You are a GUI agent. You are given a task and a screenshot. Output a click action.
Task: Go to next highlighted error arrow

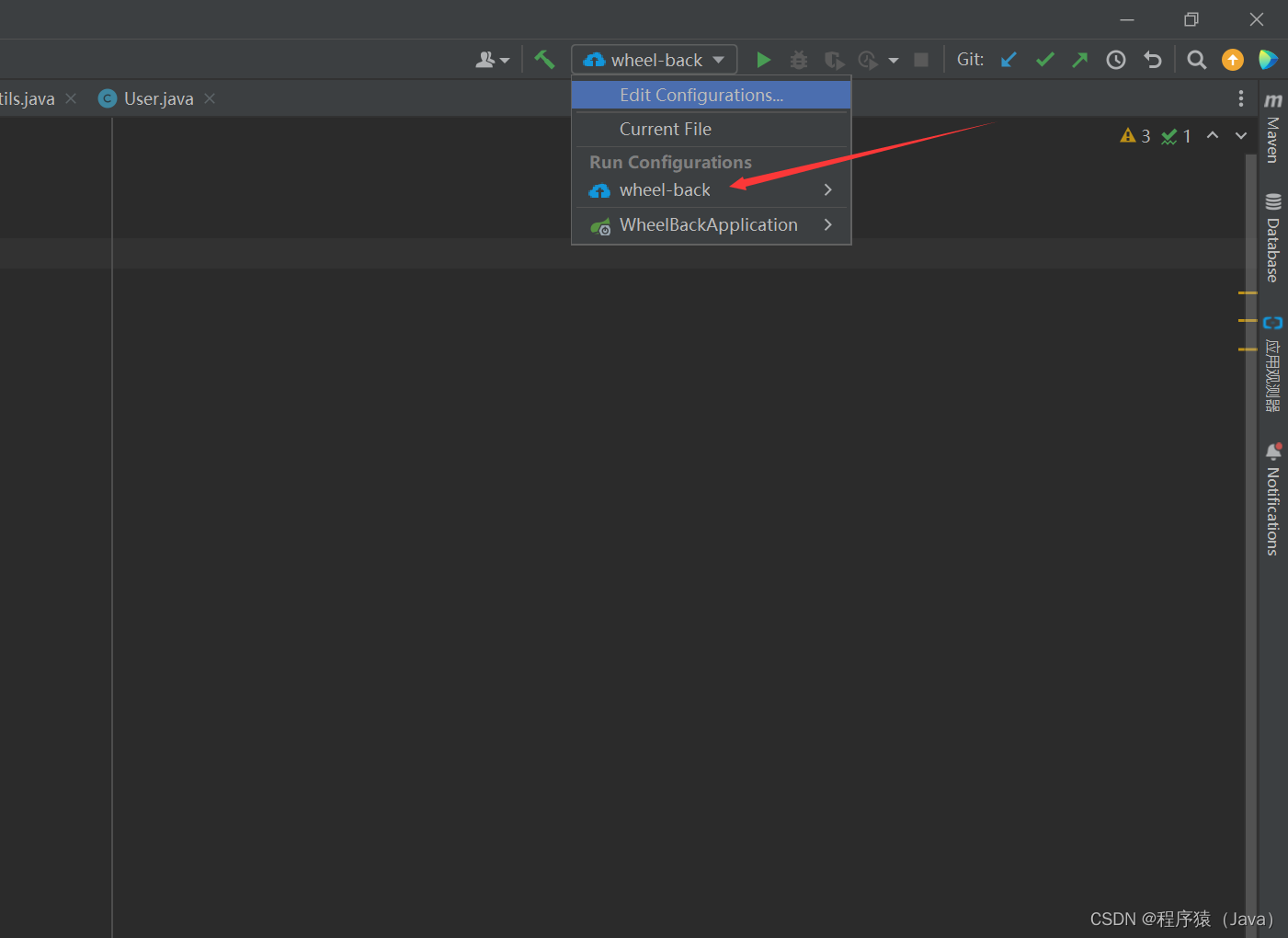tap(1241, 135)
